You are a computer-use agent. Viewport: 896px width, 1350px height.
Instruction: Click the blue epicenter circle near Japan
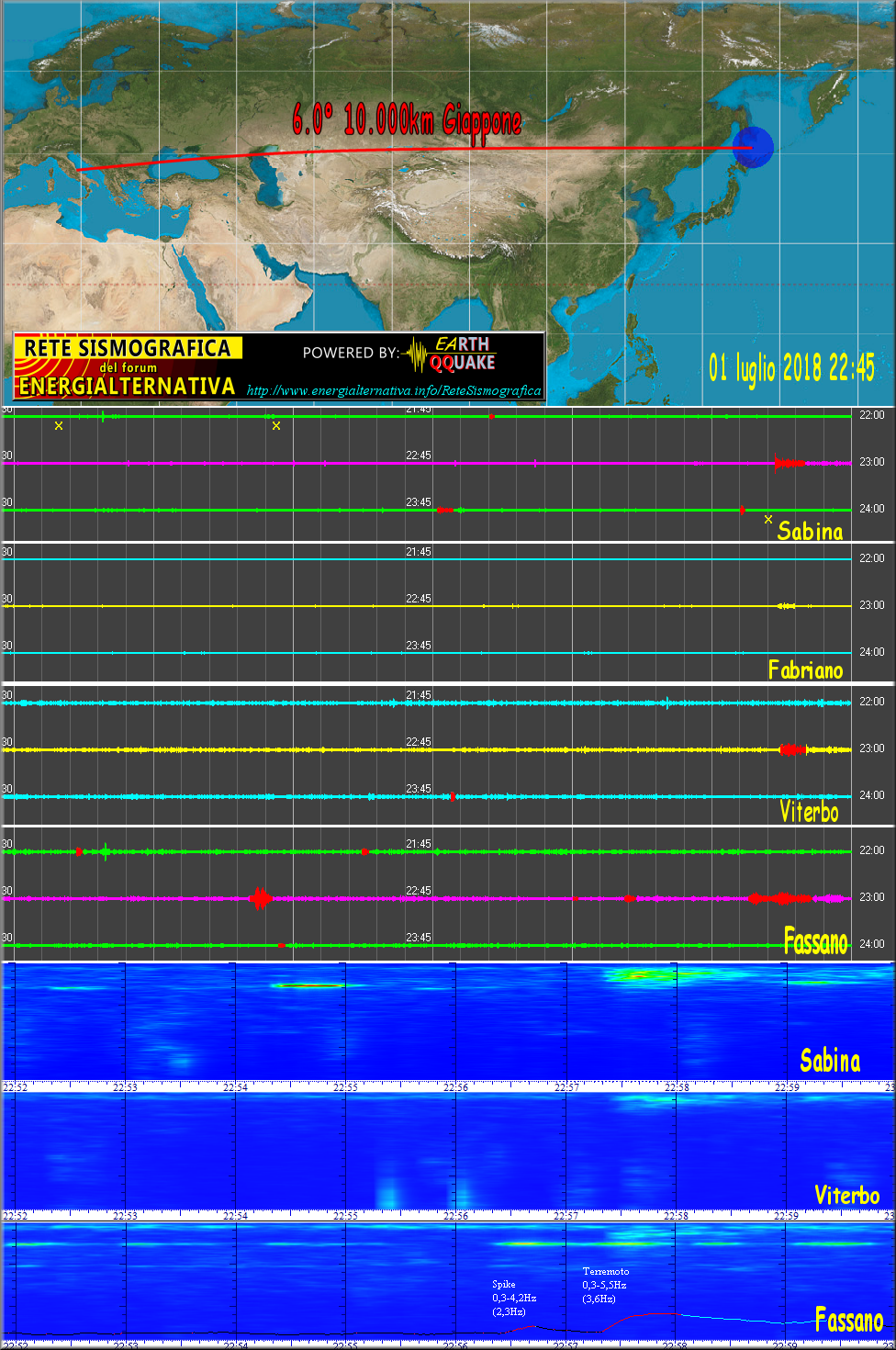point(753,147)
